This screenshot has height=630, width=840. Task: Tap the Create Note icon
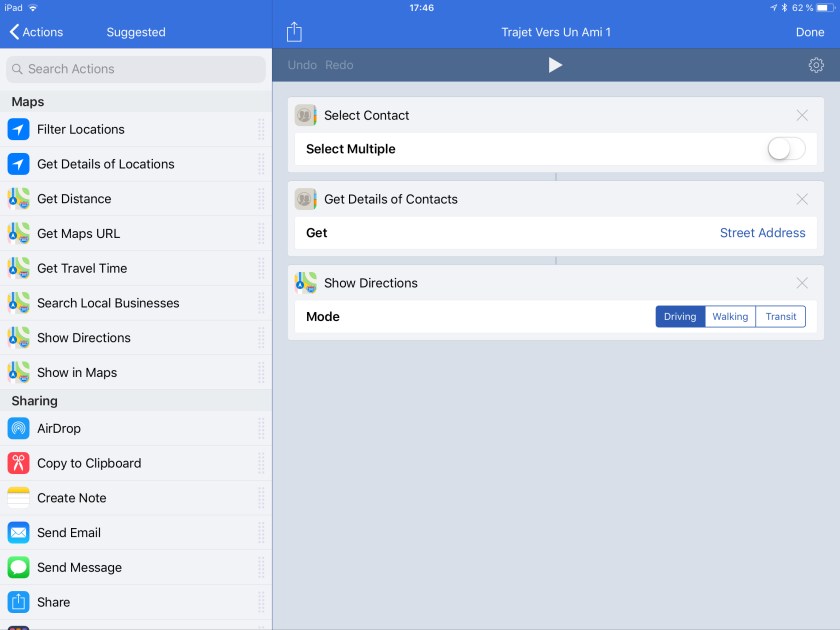click(19, 498)
